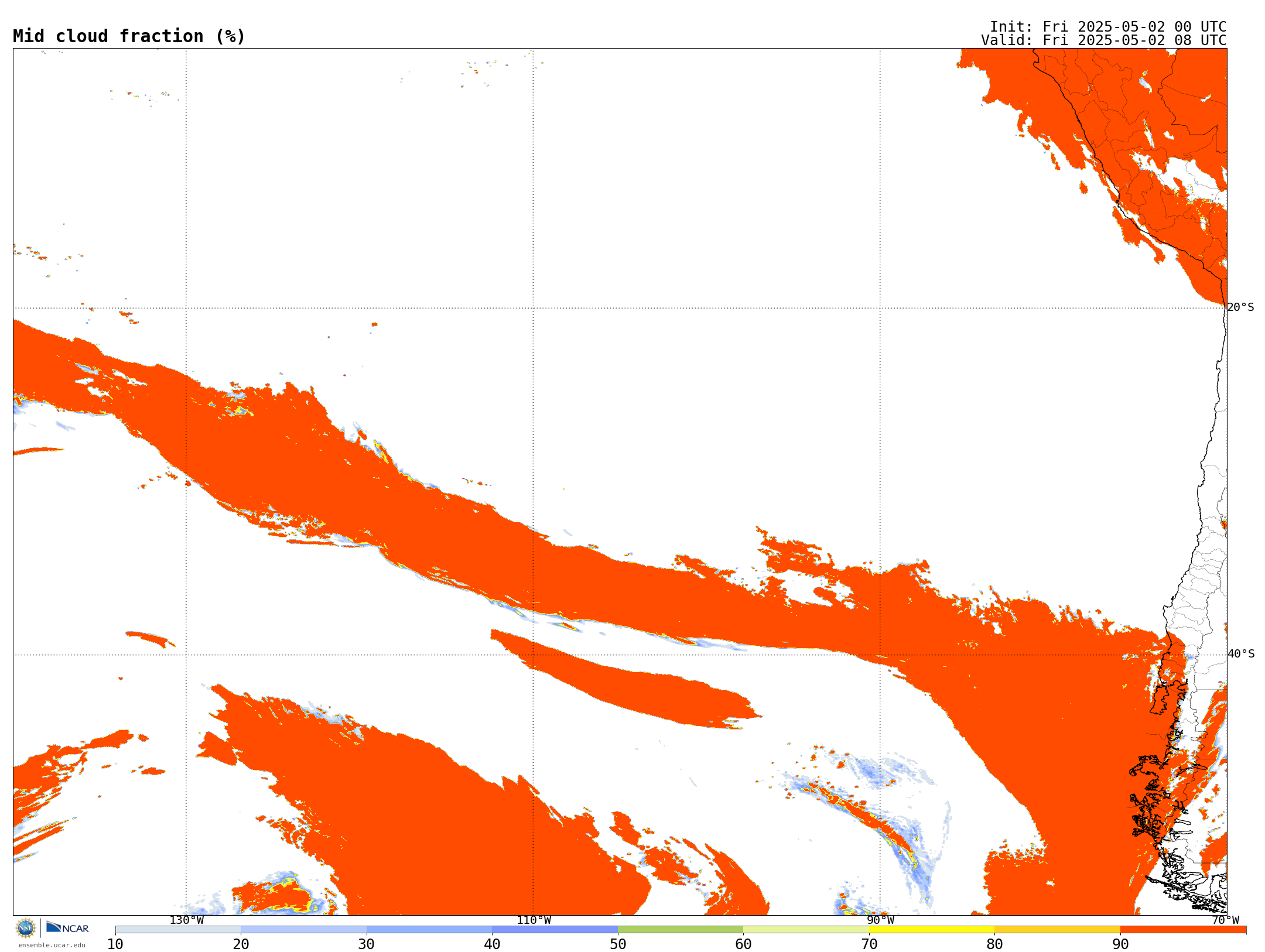Click the colorbar tick label 50
Screen dimensions: 1265x952
pyautogui.click(x=618, y=944)
